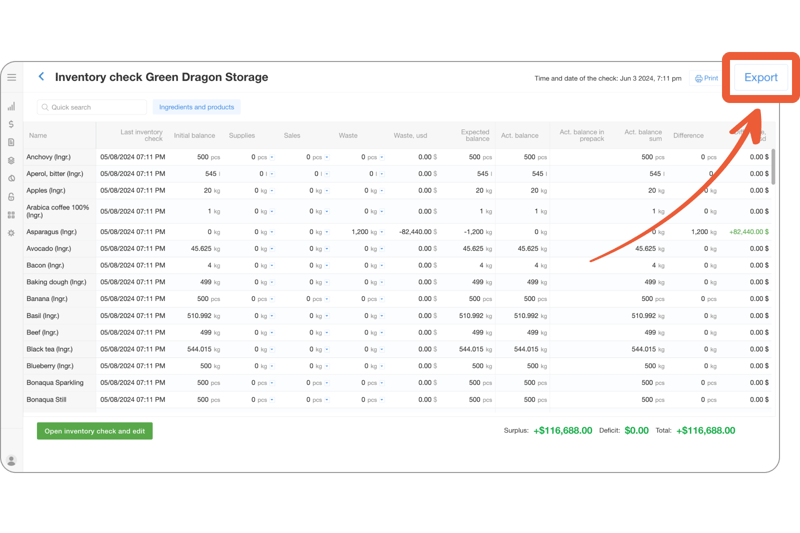Viewport: 800px width, 533px height.
Task: Sort by Waste column header
Action: tap(348, 136)
